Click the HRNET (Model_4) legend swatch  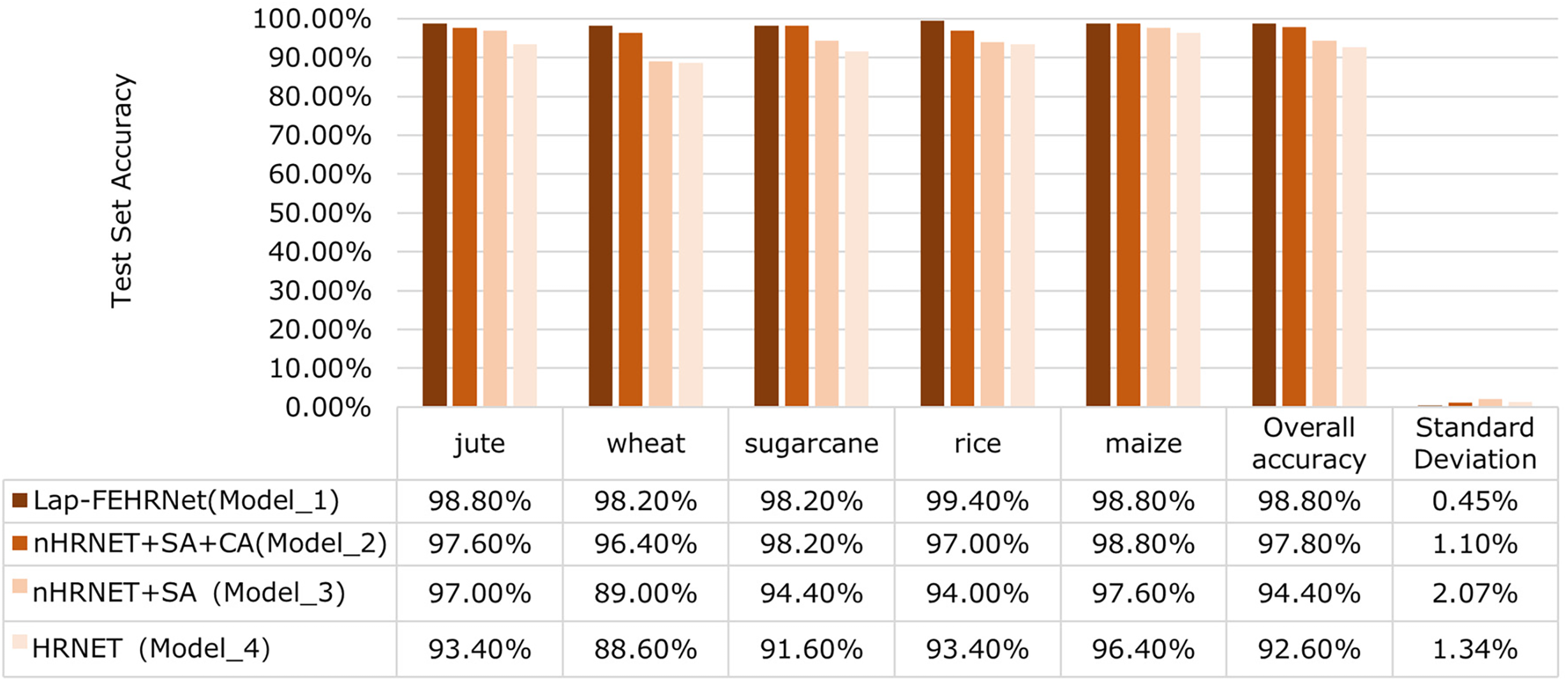pyautogui.click(x=20, y=641)
